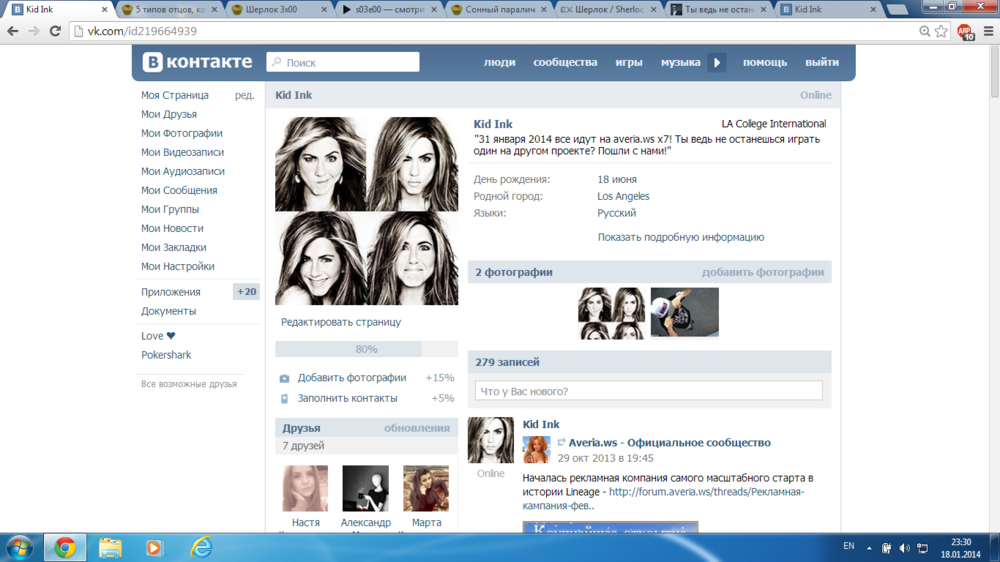Click 'Все возможные друзья' link

pos(189,384)
